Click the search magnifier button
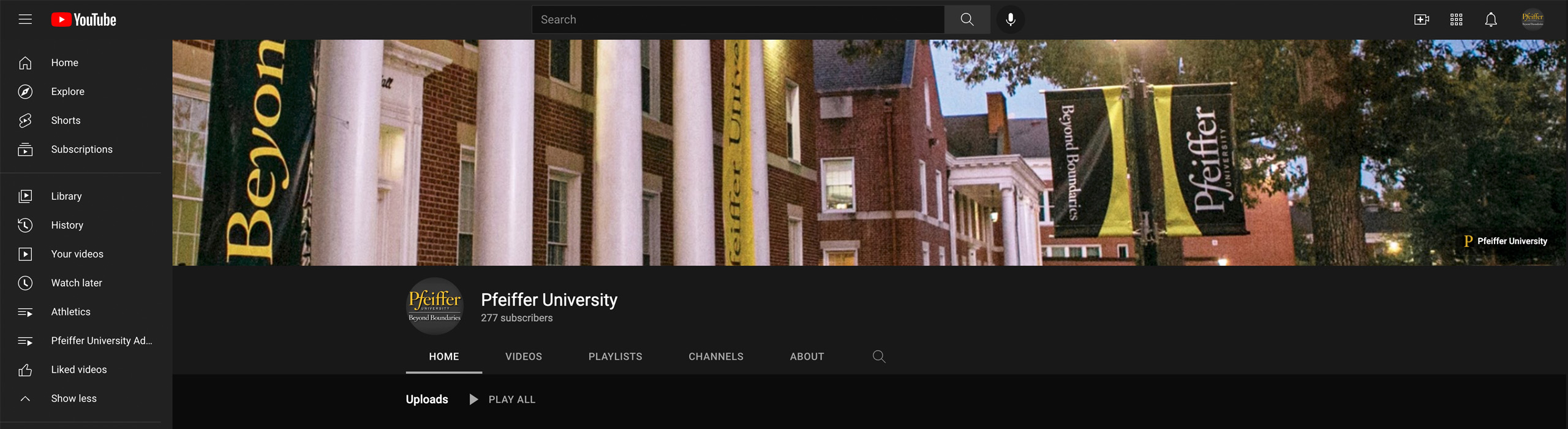Viewport: 1568px width, 429px height. [967, 20]
